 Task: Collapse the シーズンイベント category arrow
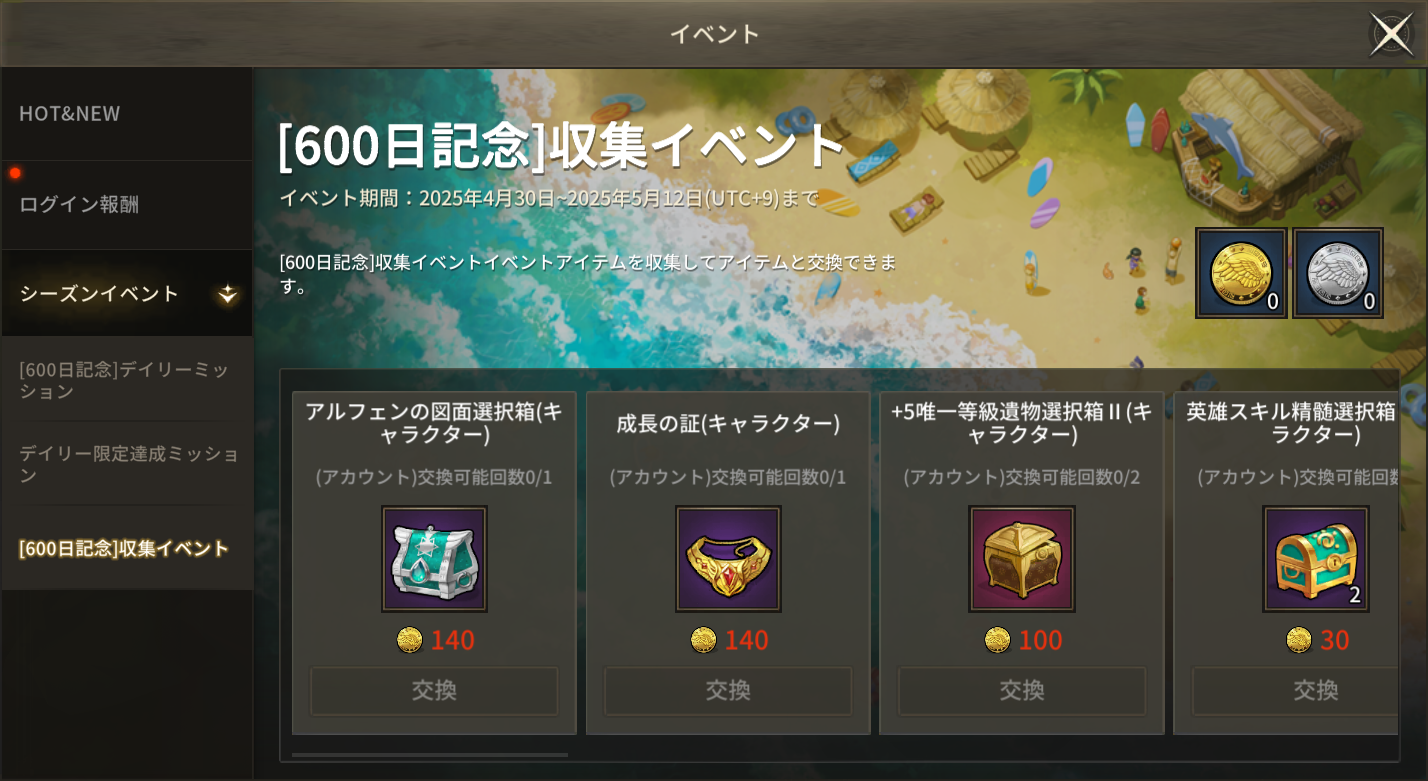point(227,294)
